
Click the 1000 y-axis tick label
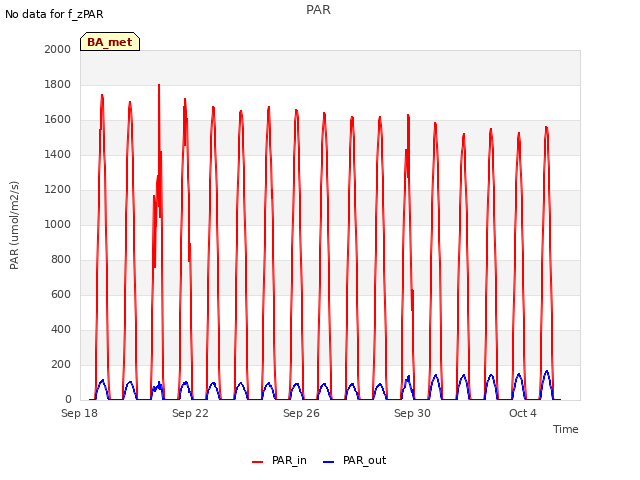58,224
